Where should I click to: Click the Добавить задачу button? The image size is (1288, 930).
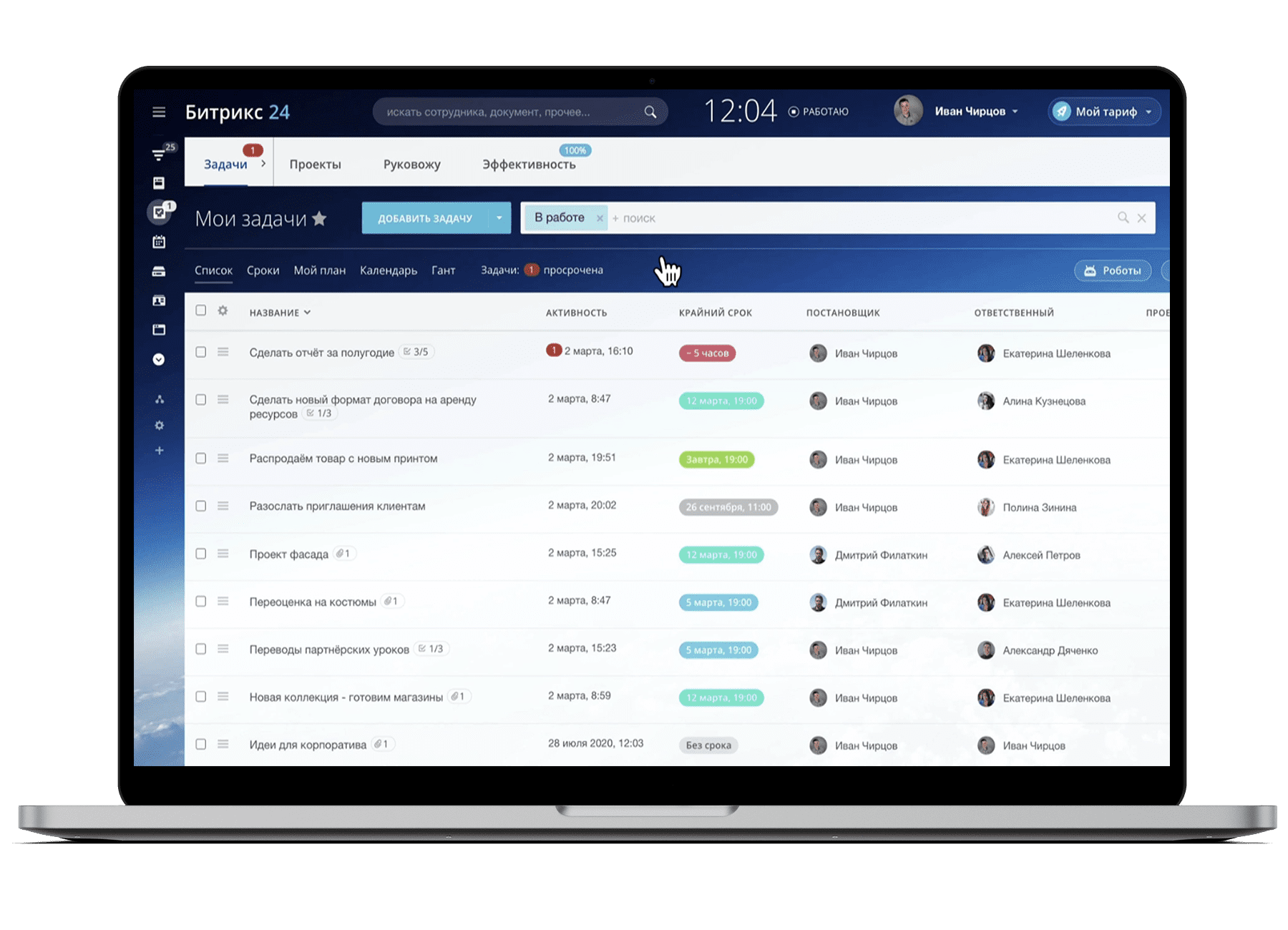(425, 218)
